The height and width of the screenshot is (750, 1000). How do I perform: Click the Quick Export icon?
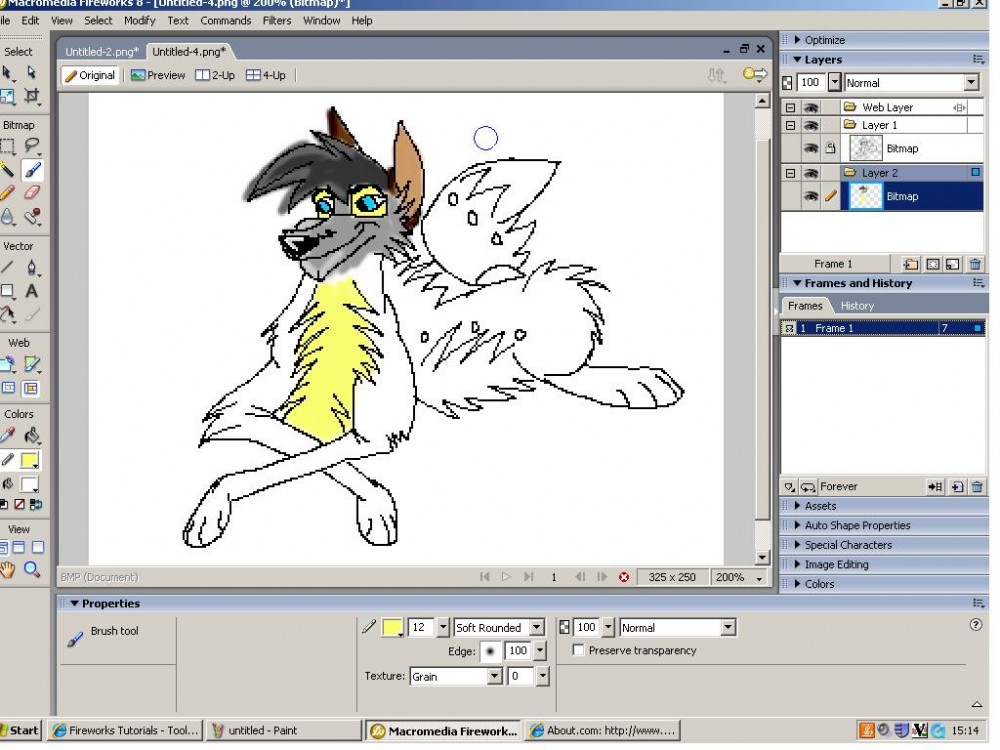(x=755, y=75)
